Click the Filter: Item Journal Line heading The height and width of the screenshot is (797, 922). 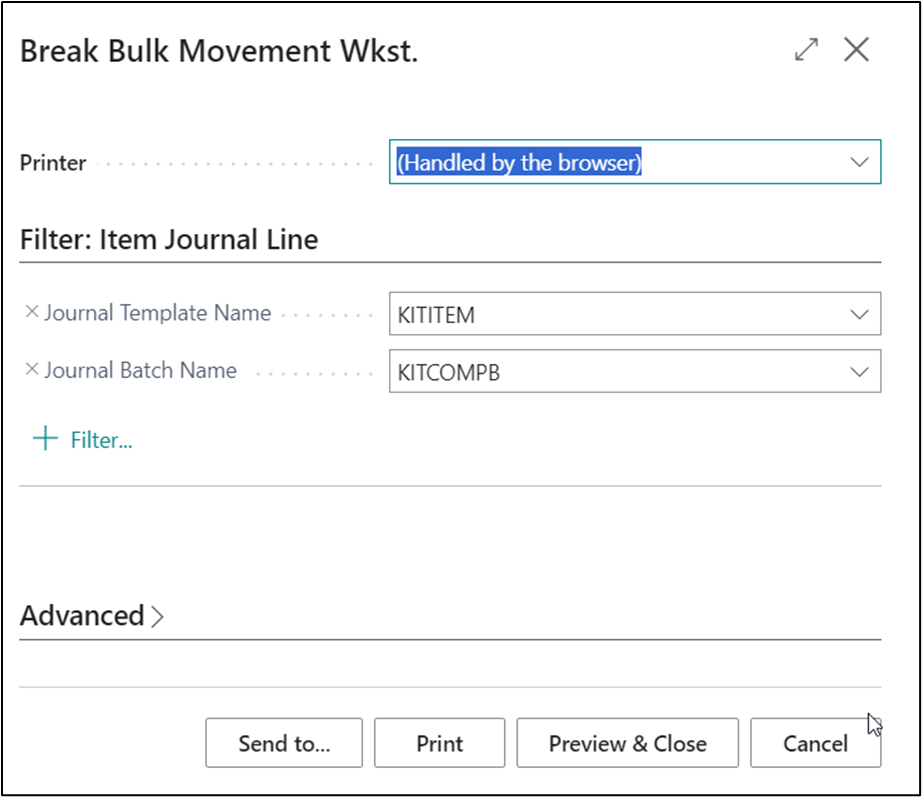(169, 240)
